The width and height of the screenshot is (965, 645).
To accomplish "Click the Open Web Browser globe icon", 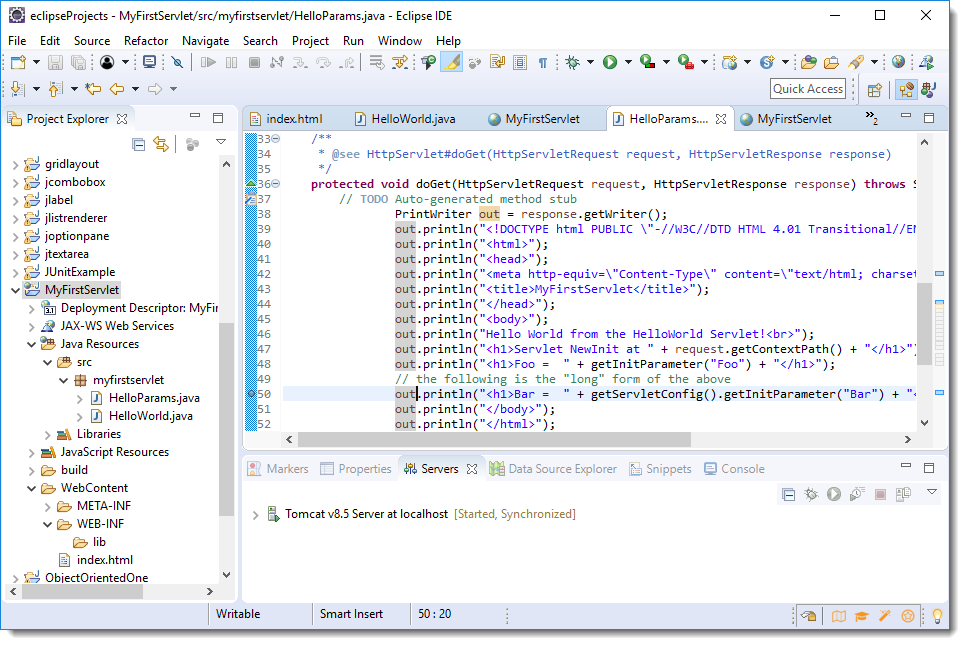I will tap(899, 62).
